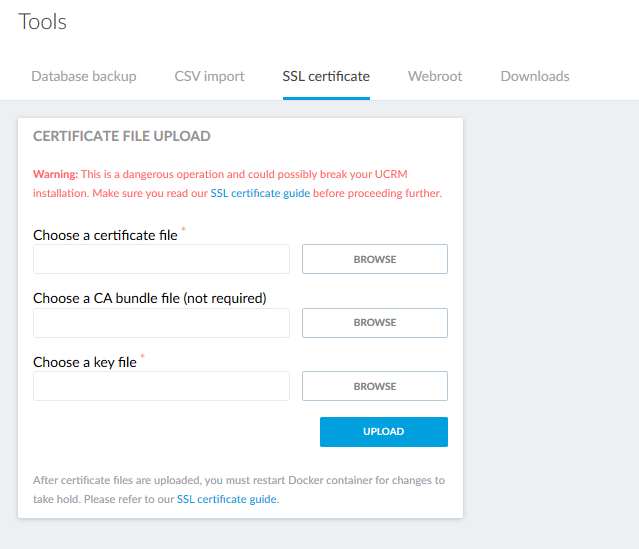Browse for a certificate file

(x=375, y=259)
